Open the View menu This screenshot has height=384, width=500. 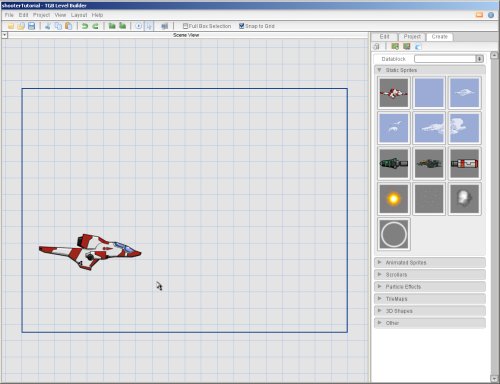pos(60,15)
